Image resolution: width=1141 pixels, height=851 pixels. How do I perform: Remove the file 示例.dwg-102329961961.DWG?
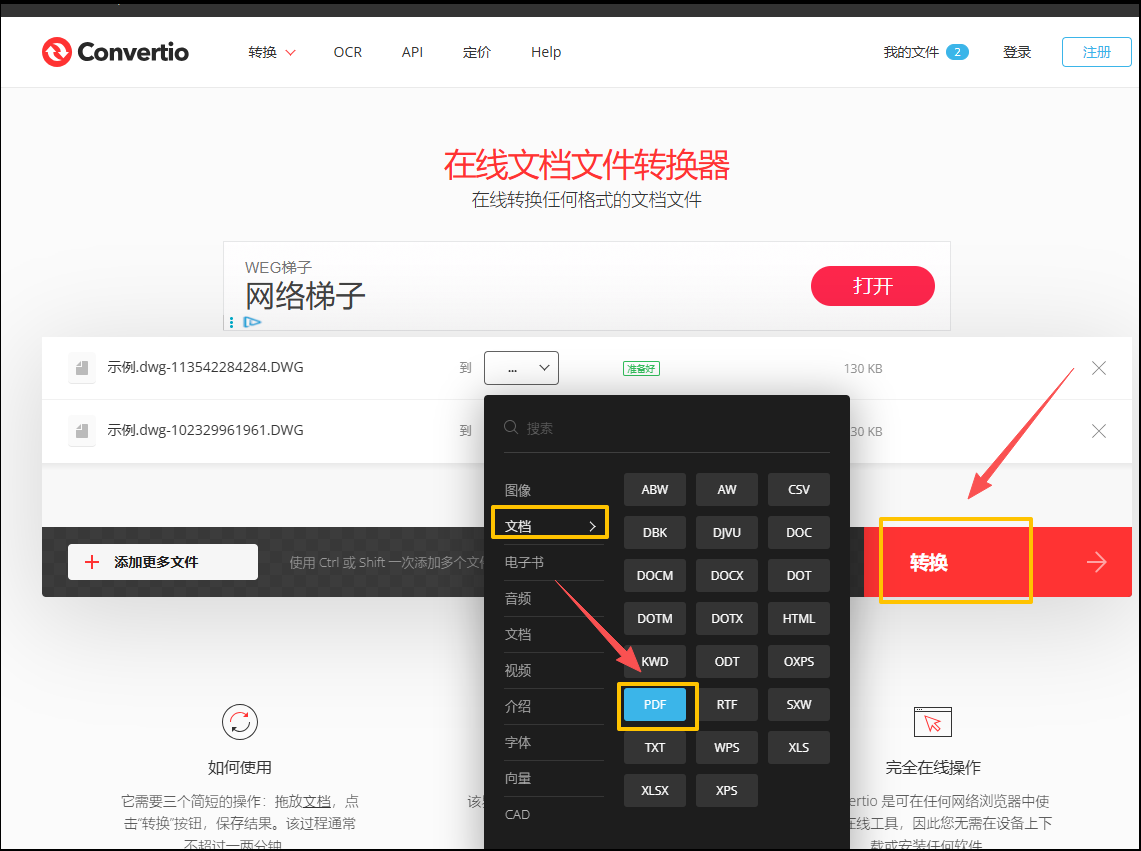pyautogui.click(x=1098, y=430)
